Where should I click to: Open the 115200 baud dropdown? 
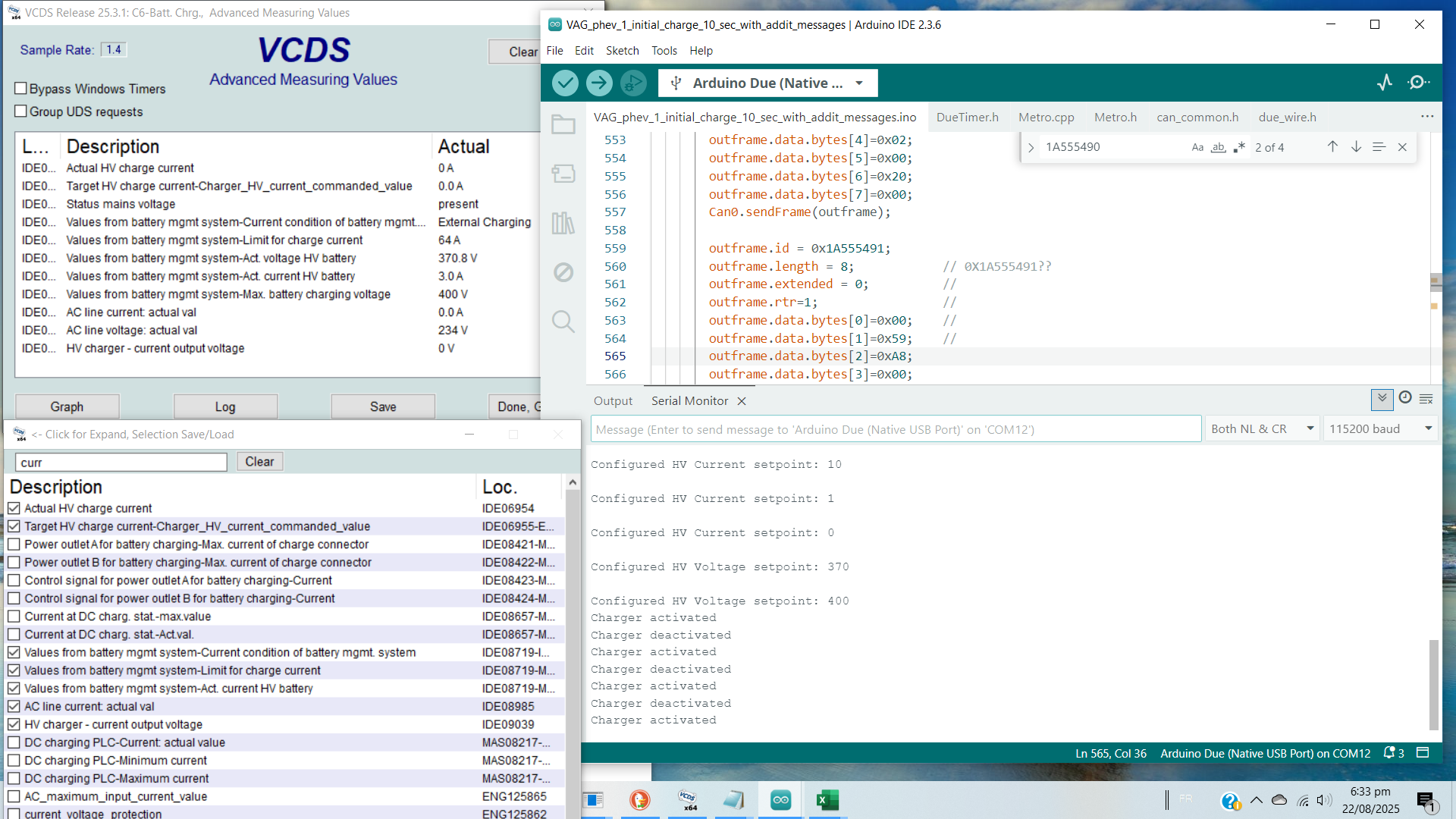coord(1379,429)
